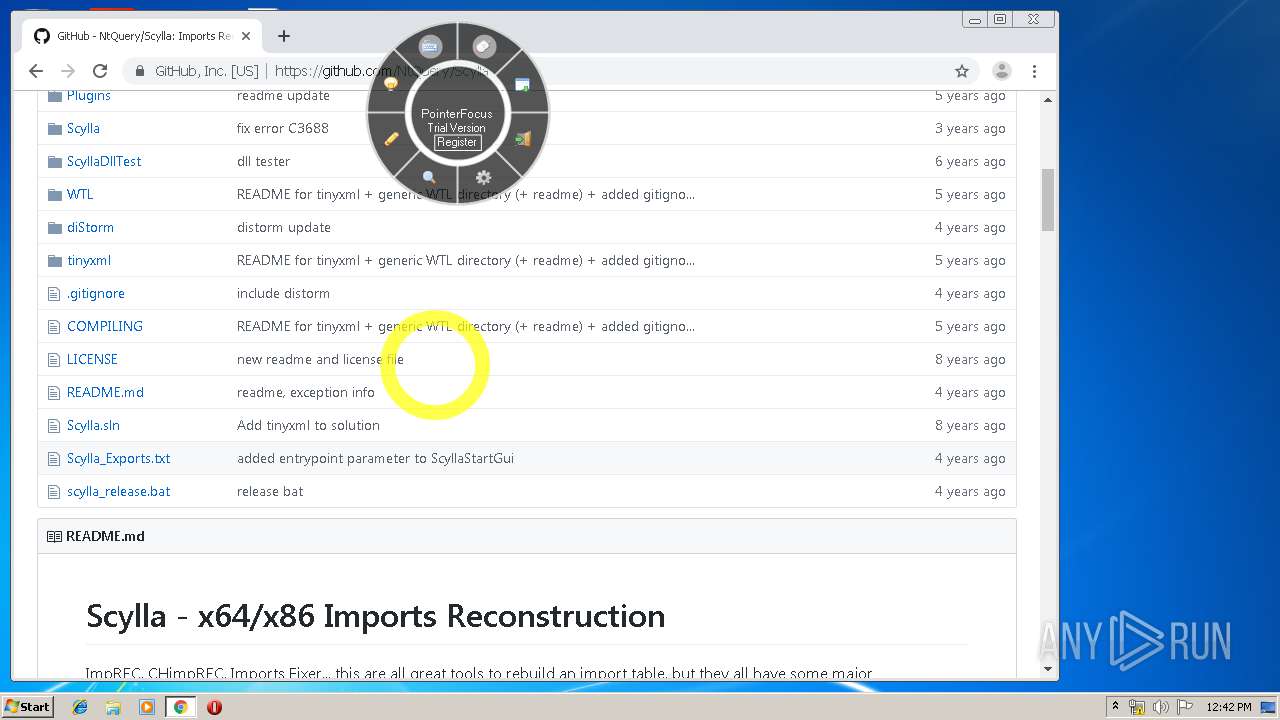Launch Internet Explorer from taskbar

(80, 707)
